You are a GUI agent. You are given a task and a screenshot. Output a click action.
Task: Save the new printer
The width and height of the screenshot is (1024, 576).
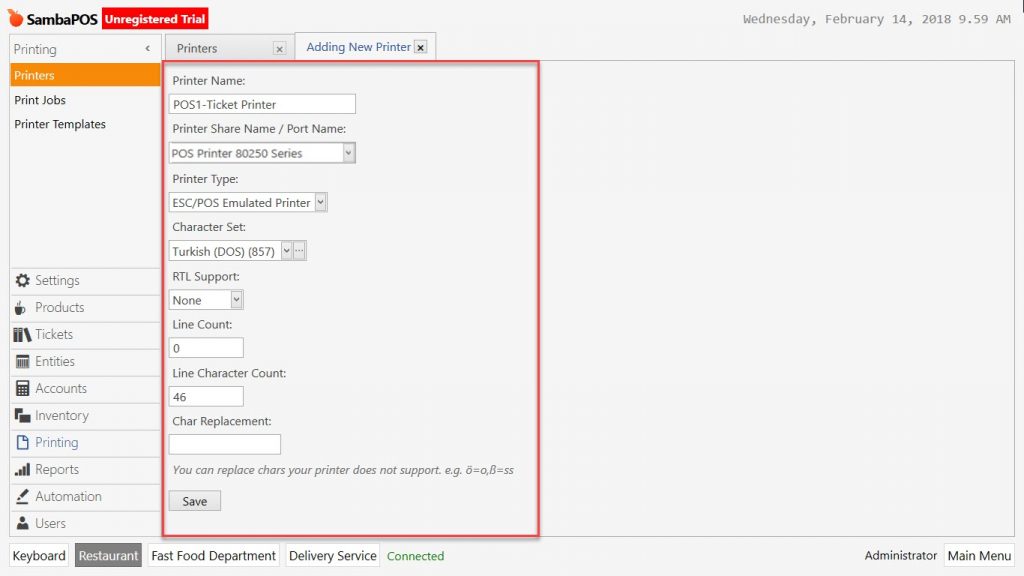coord(195,501)
